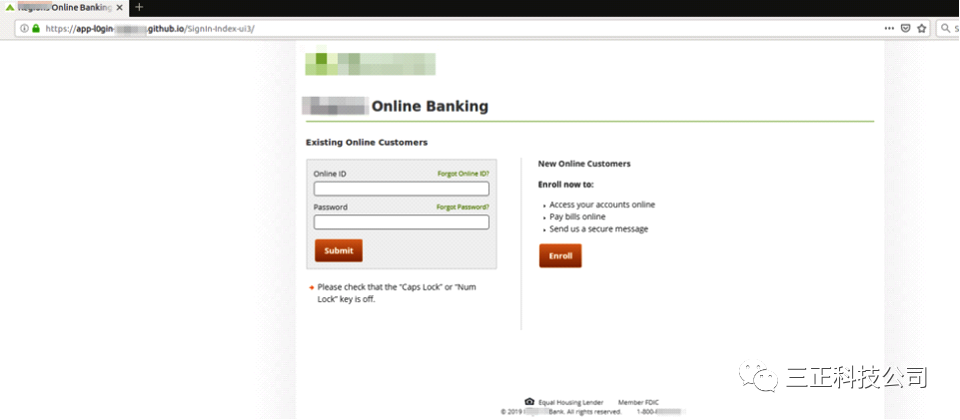Screen dimensions: 960x420
Task: Click the Forgot Password? link
Action: click(462, 207)
